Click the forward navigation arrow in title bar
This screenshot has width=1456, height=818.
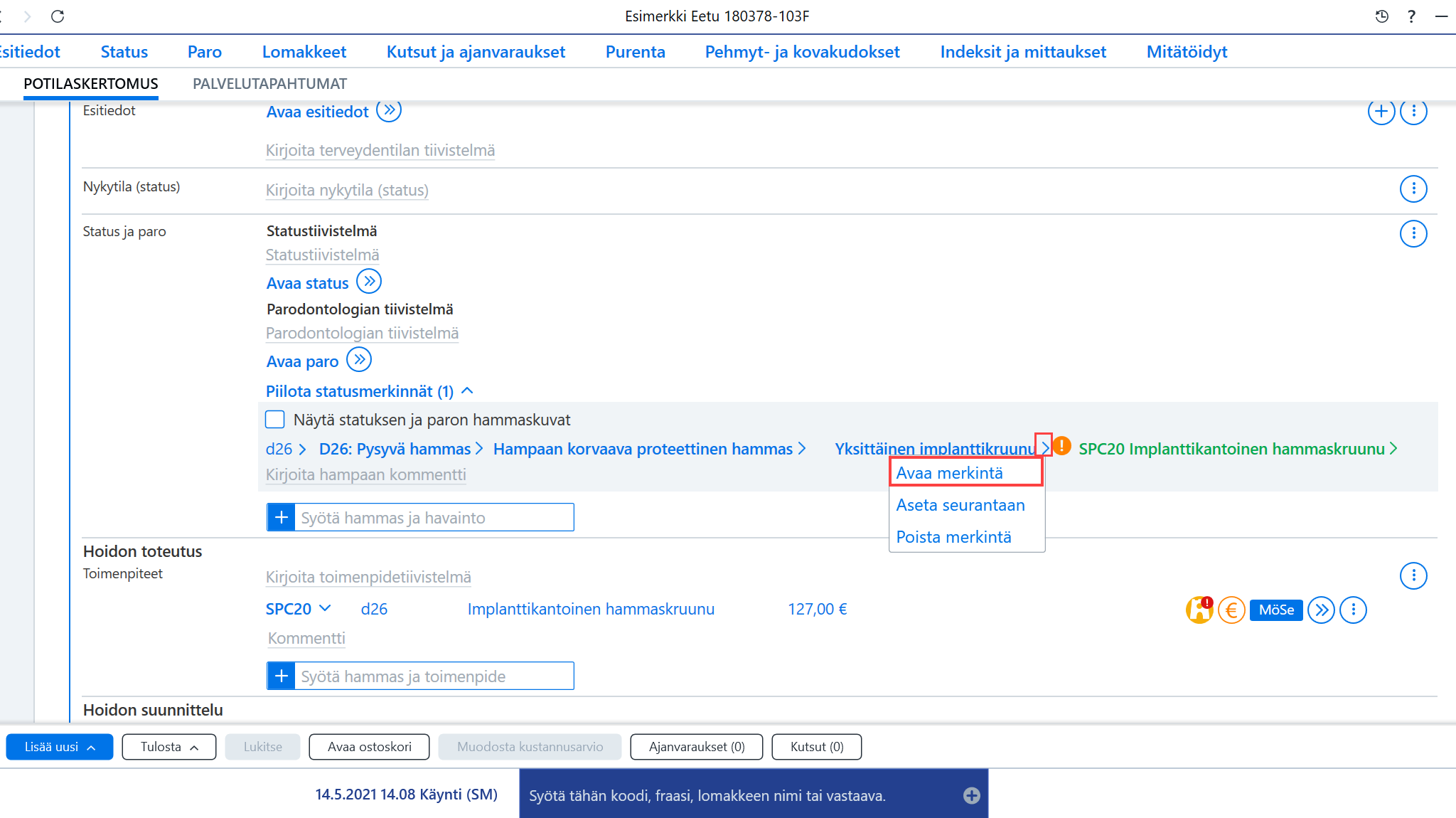pyautogui.click(x=28, y=16)
